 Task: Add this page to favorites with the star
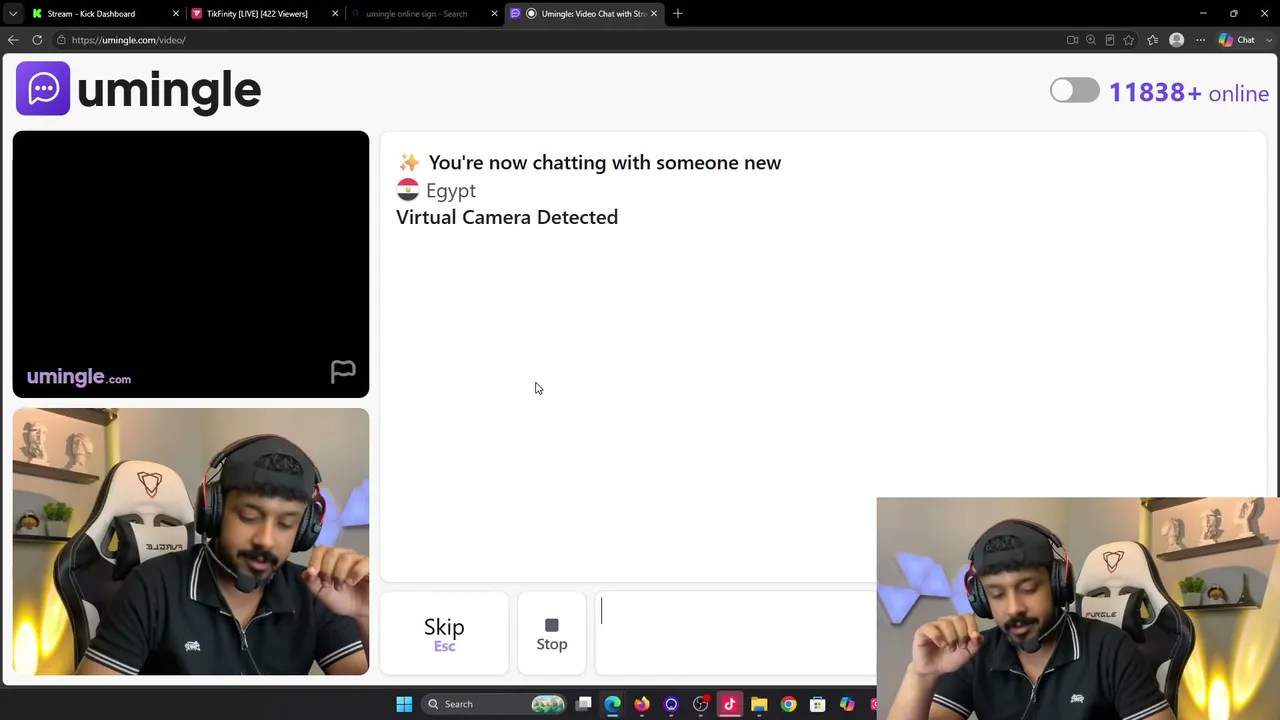(1129, 40)
